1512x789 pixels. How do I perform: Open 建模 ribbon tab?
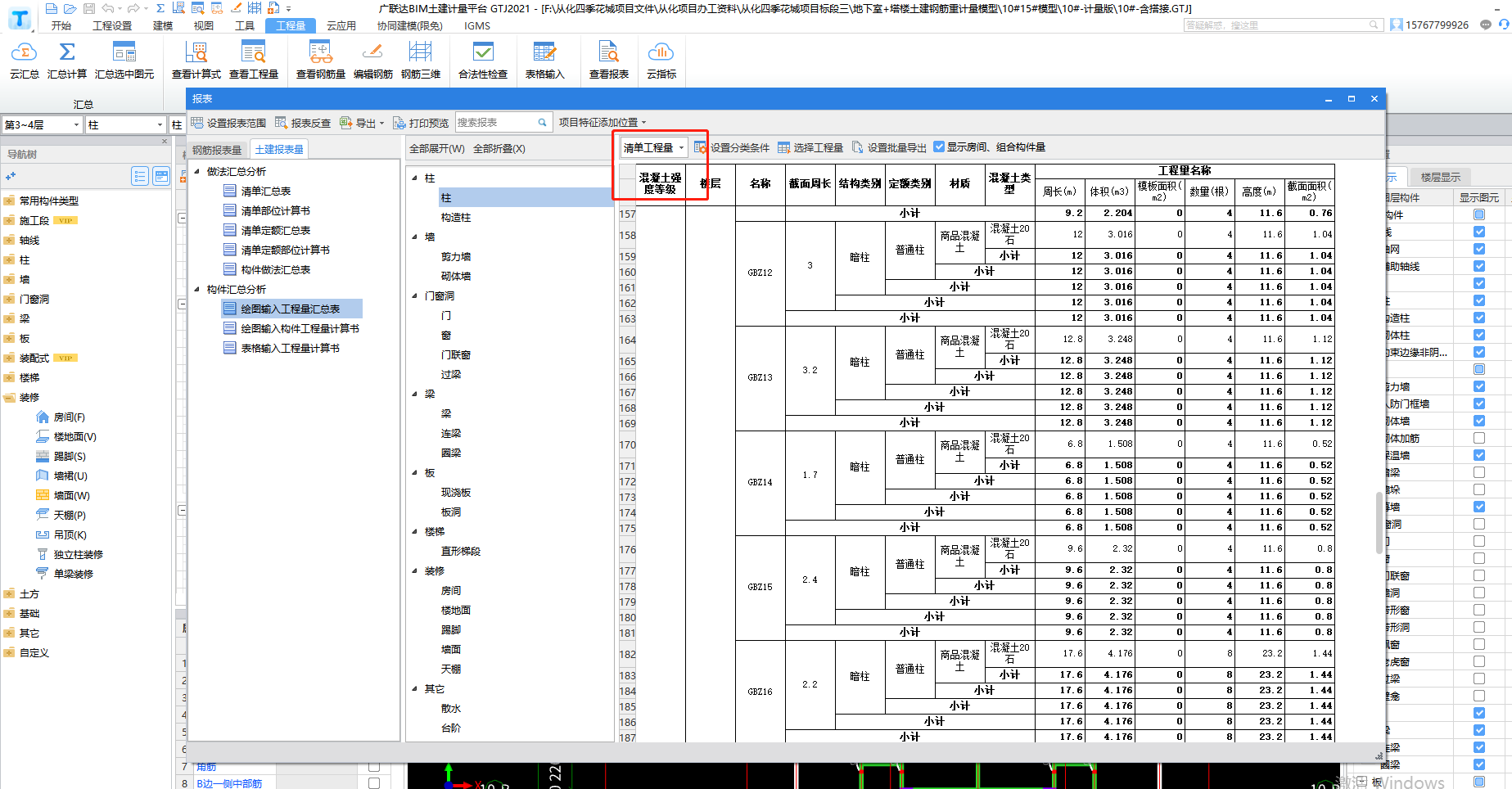163,26
